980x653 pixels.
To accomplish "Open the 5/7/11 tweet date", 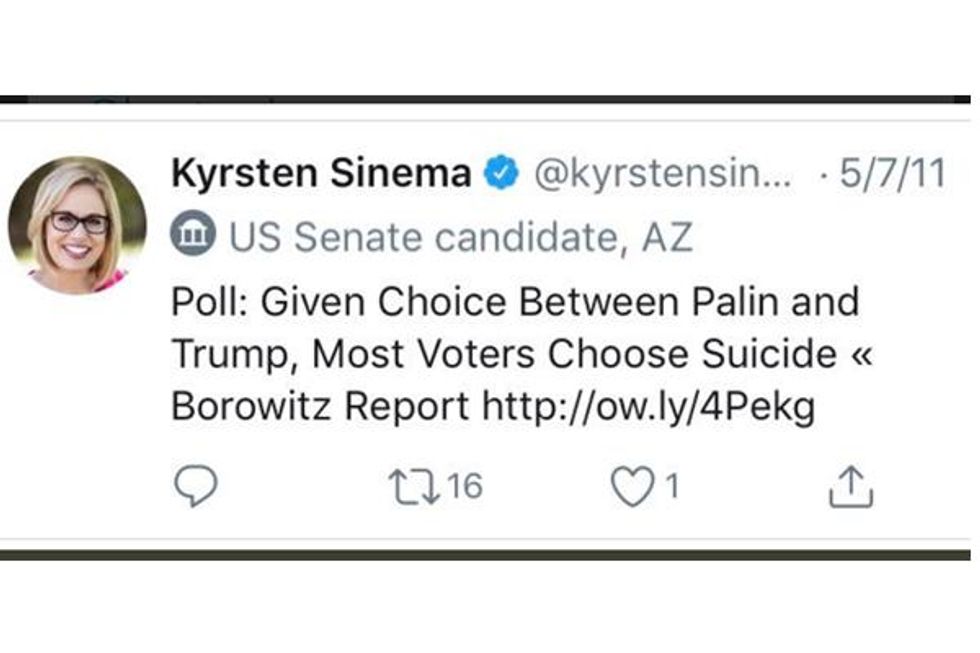I will pos(892,175).
